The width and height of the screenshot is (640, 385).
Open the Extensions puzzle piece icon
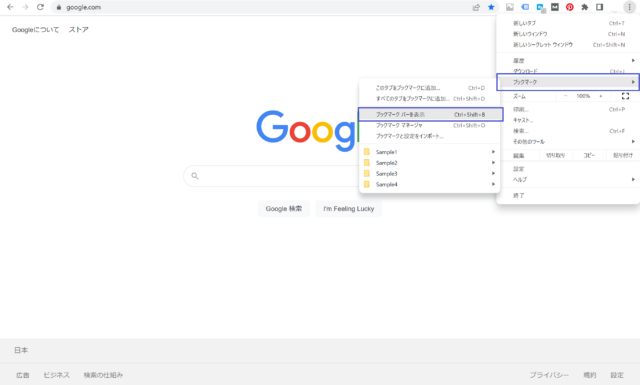point(584,7)
